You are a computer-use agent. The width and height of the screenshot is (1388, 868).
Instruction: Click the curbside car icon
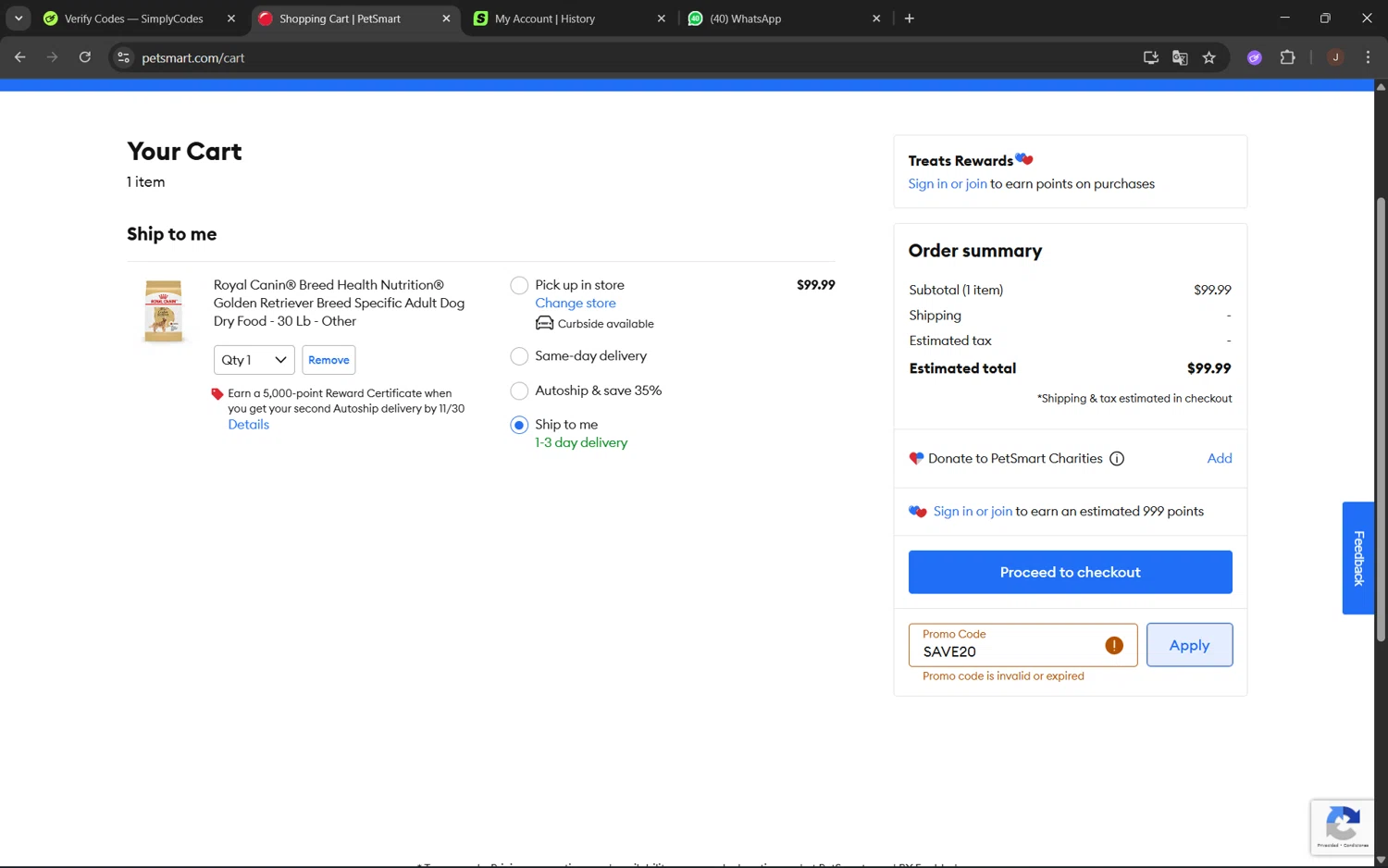(544, 323)
